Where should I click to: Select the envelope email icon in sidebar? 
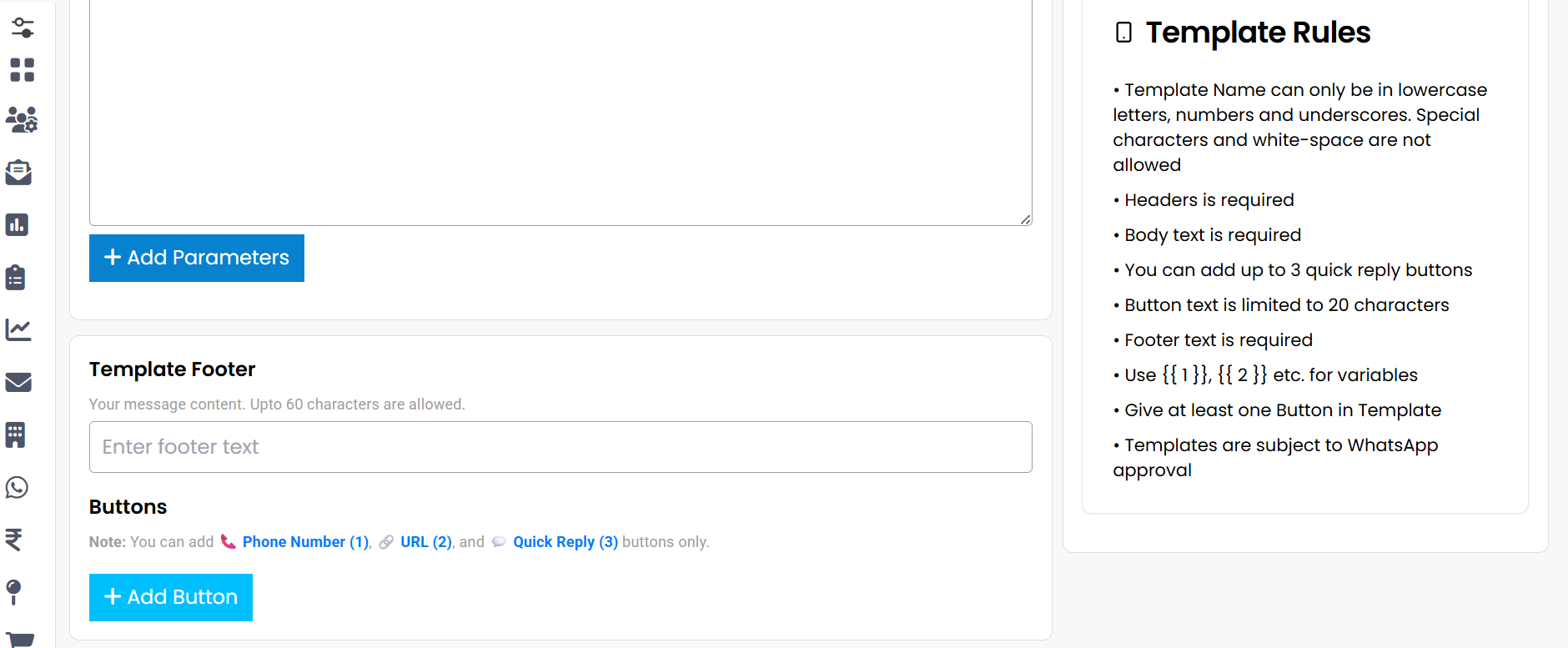pos(18,382)
